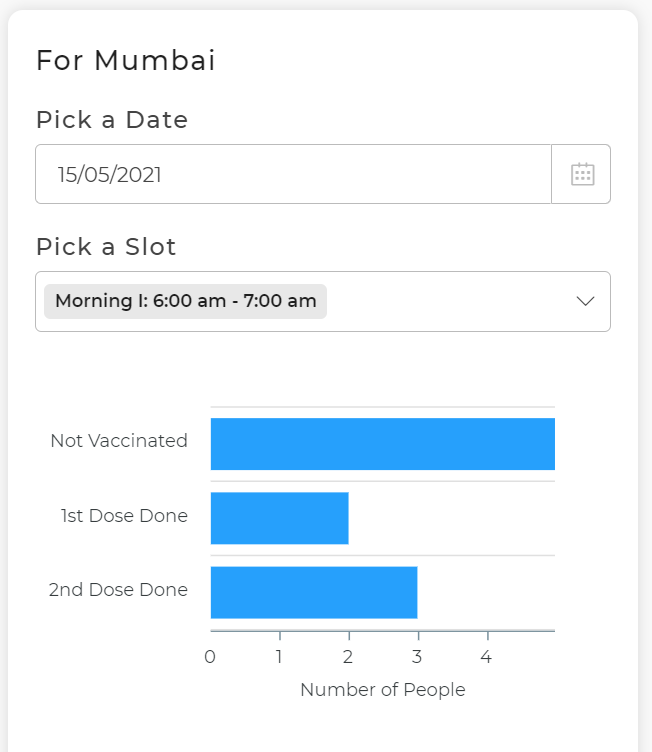Click the 3 tick on the x-axis

tap(417, 657)
